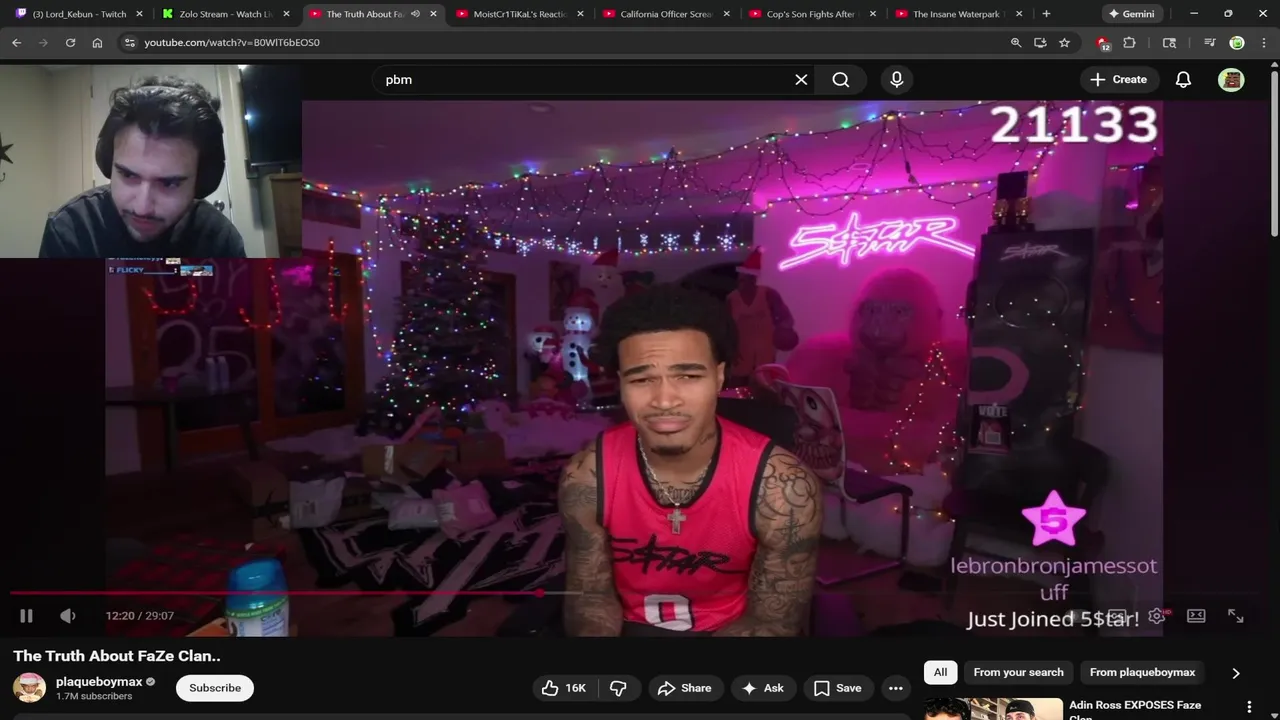Click the youtube.com URL in address bar
The image size is (1280, 720).
[x=232, y=43]
